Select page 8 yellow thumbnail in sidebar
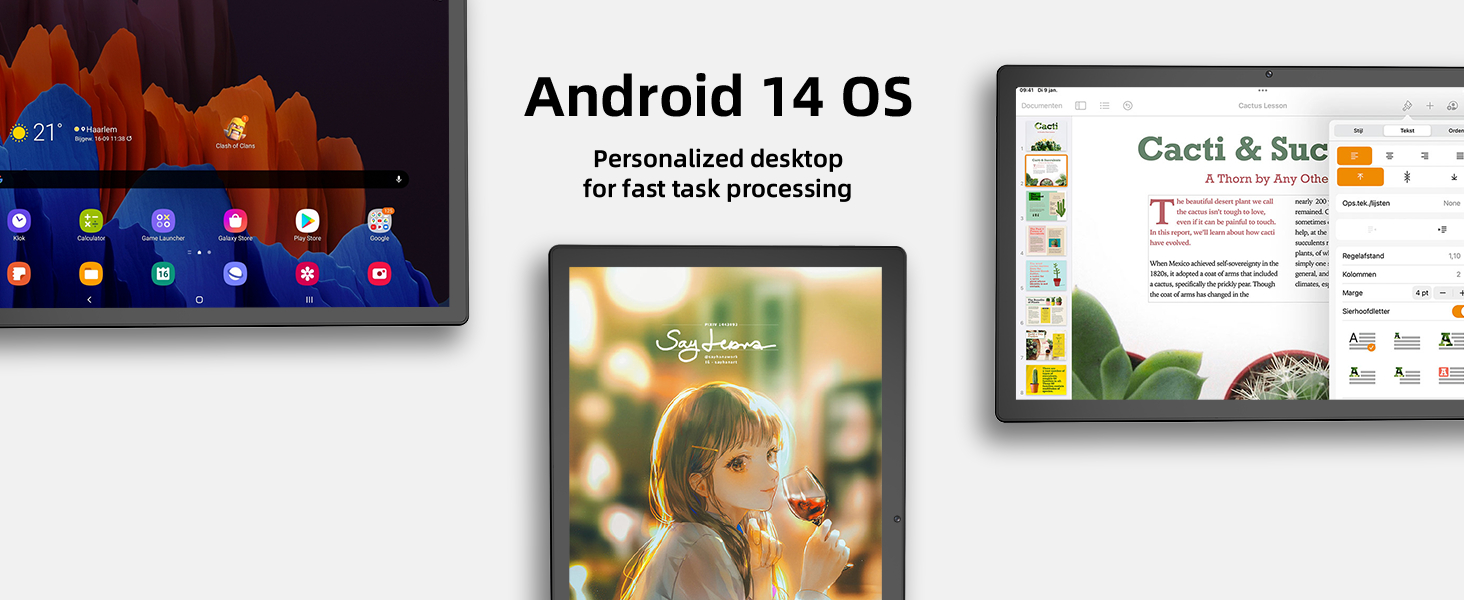The image size is (1464, 600). 1046,380
